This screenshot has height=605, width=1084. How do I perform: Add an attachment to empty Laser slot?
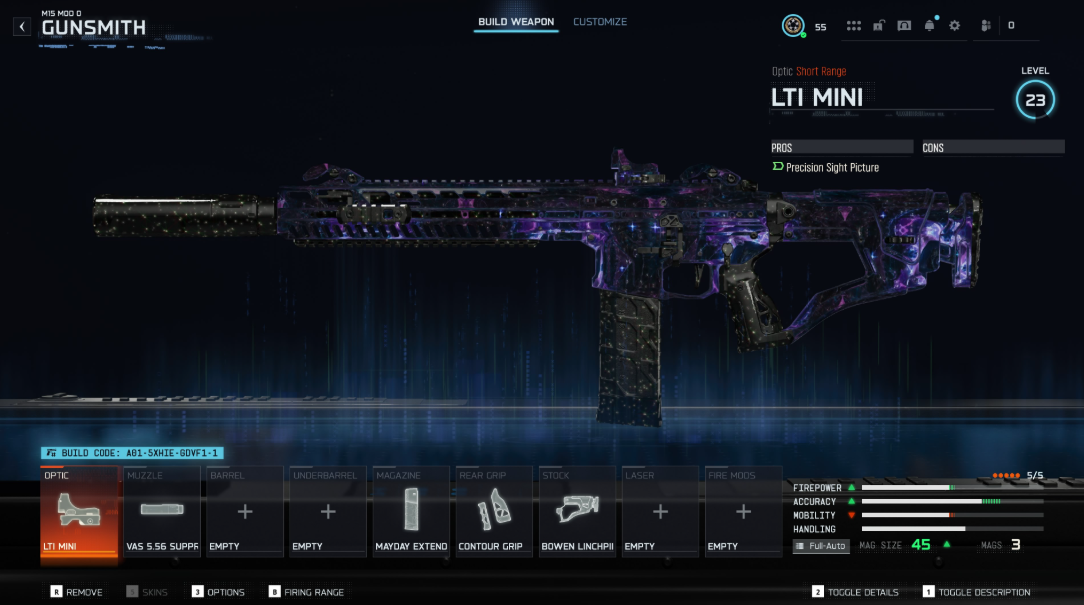pyautogui.click(x=660, y=510)
